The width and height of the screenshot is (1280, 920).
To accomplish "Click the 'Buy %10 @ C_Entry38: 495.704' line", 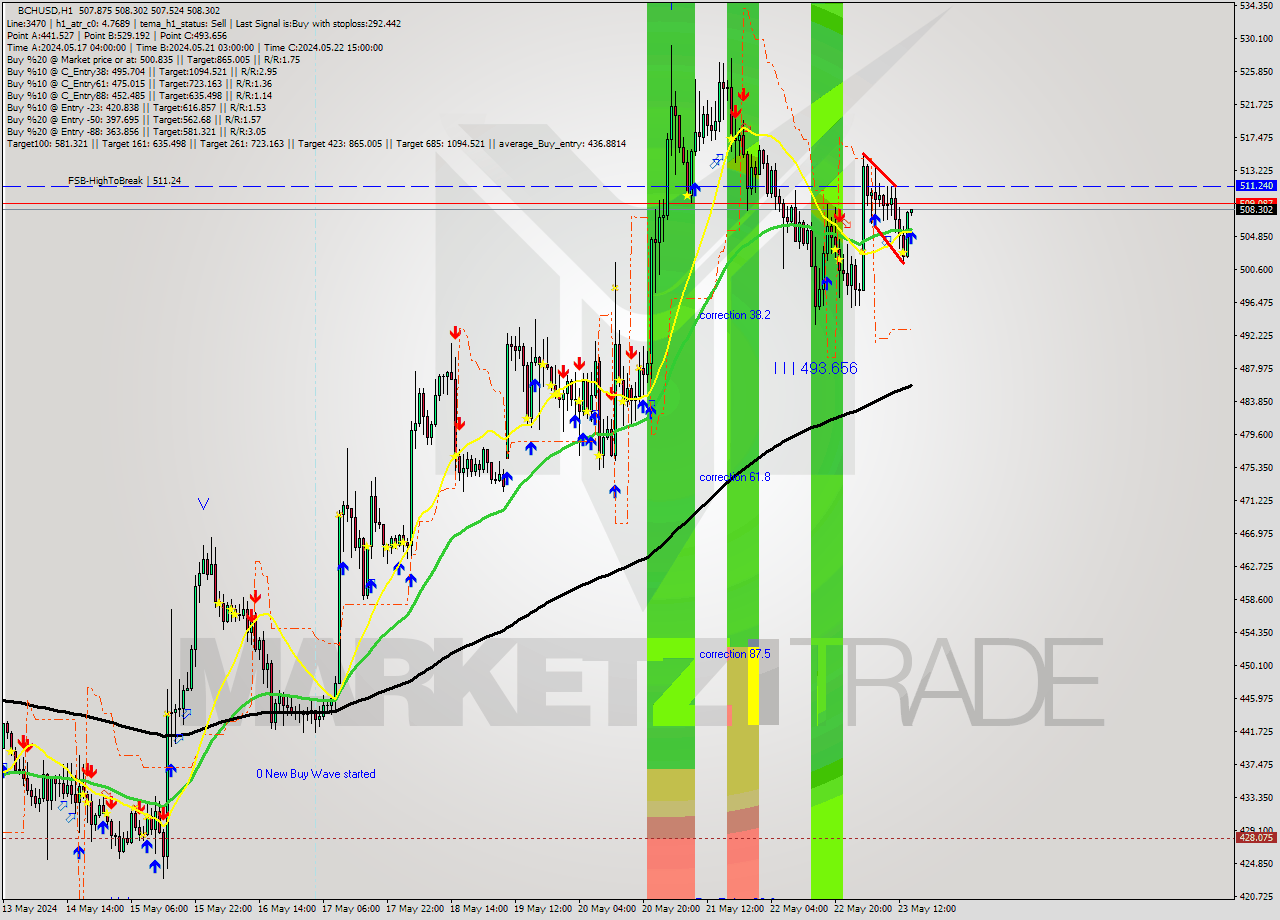I will 141,71.
